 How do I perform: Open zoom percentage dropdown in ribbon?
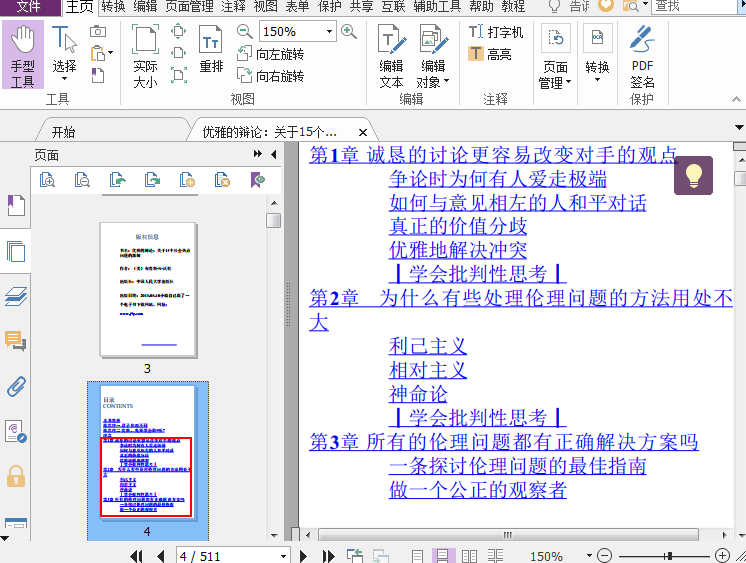point(329,31)
